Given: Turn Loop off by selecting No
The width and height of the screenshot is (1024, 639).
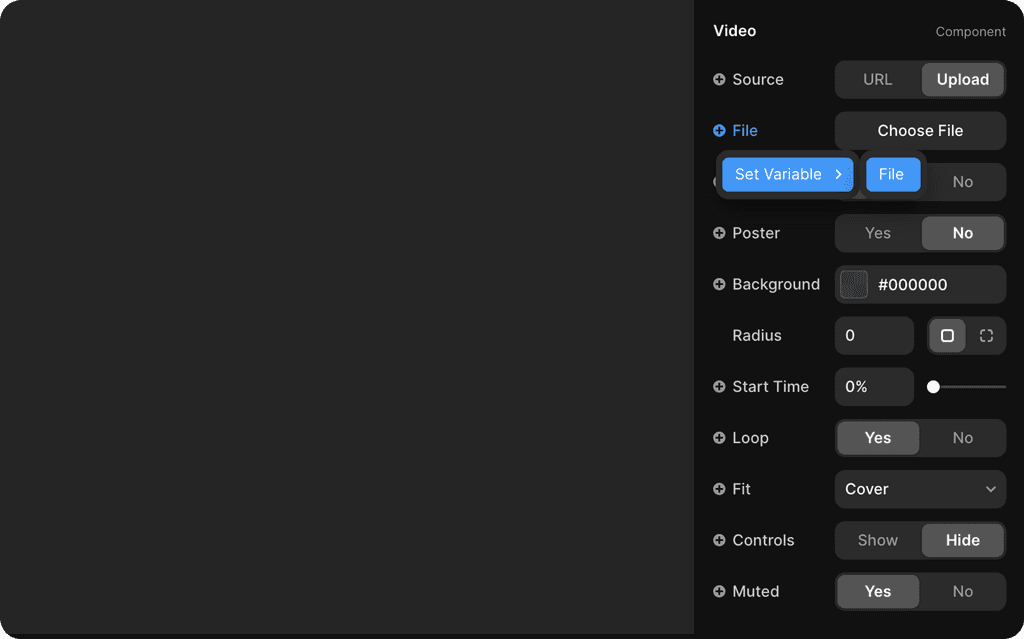Looking at the screenshot, I should coord(962,438).
